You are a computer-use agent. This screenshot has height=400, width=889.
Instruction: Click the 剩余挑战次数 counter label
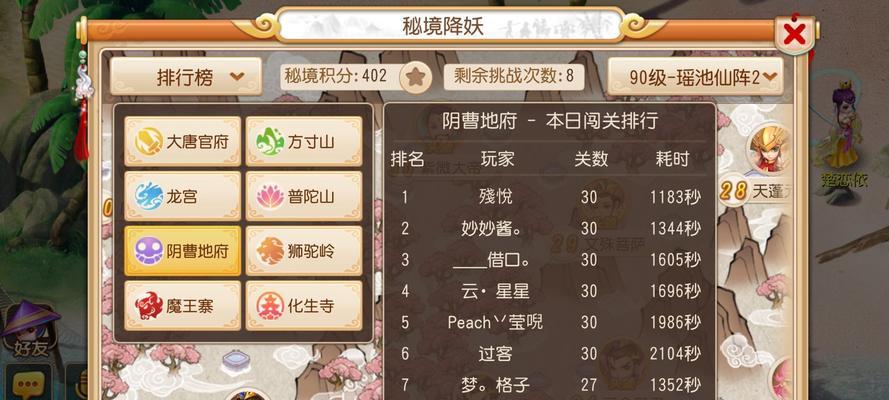pos(514,76)
